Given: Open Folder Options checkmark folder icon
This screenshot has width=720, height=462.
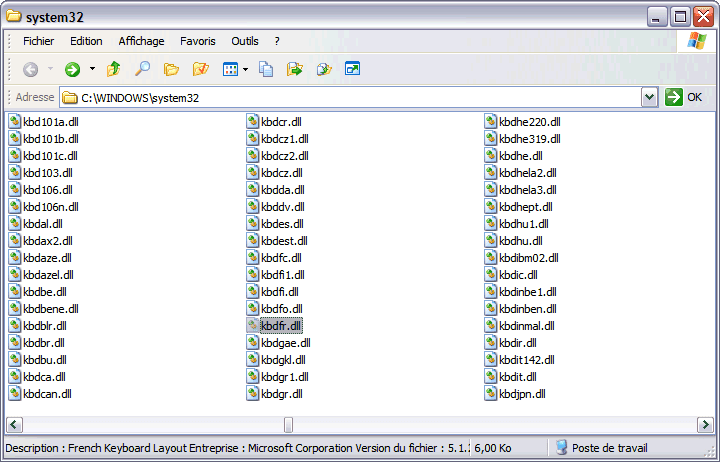Looking at the screenshot, I should pos(201,69).
